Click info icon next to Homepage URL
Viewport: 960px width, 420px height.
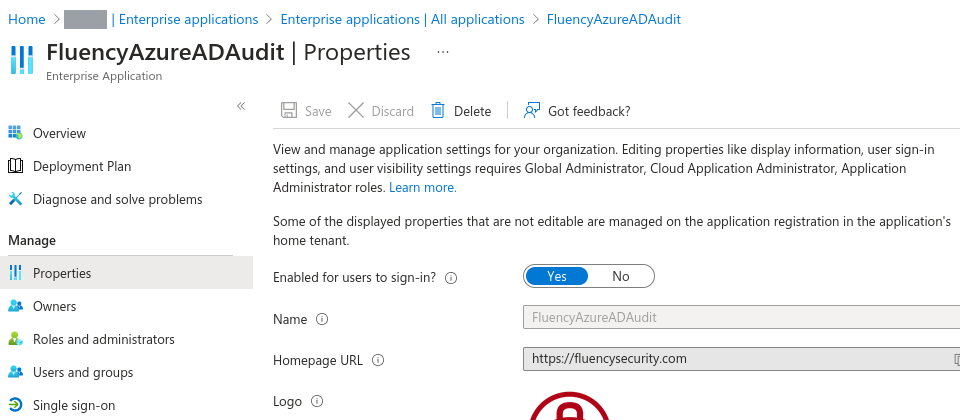(378, 360)
